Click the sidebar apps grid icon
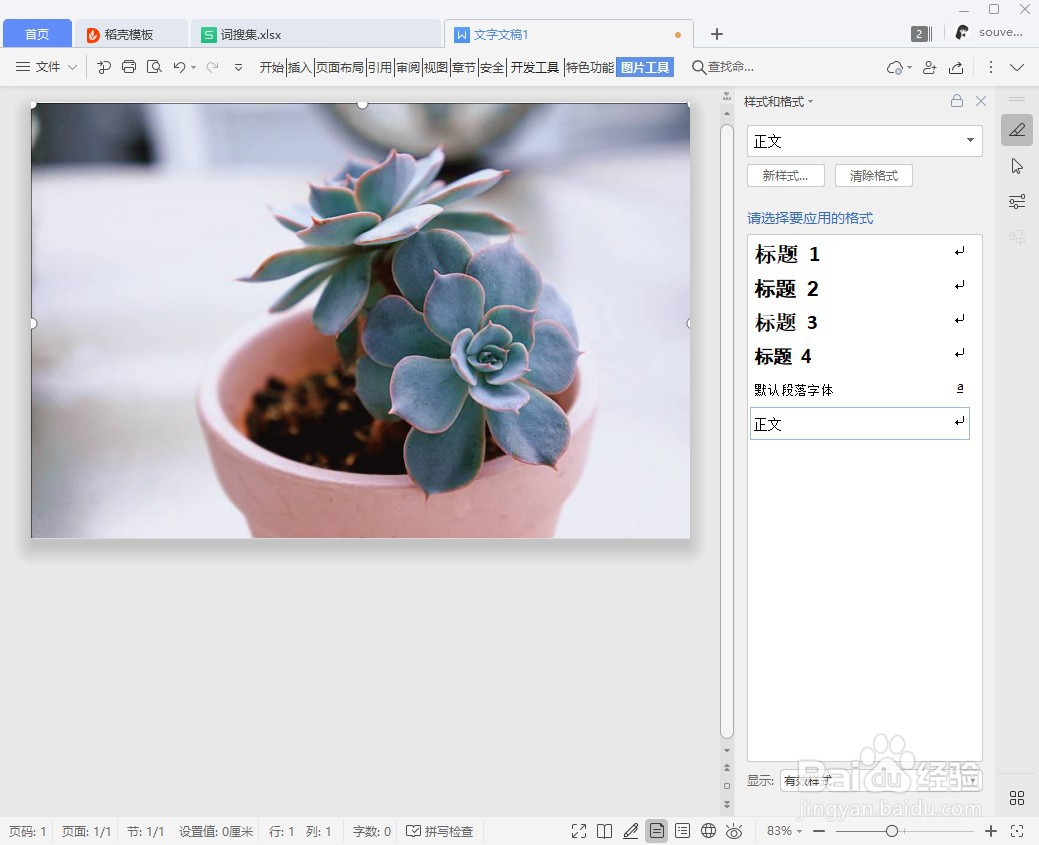The height and width of the screenshot is (845, 1039). click(x=1017, y=798)
